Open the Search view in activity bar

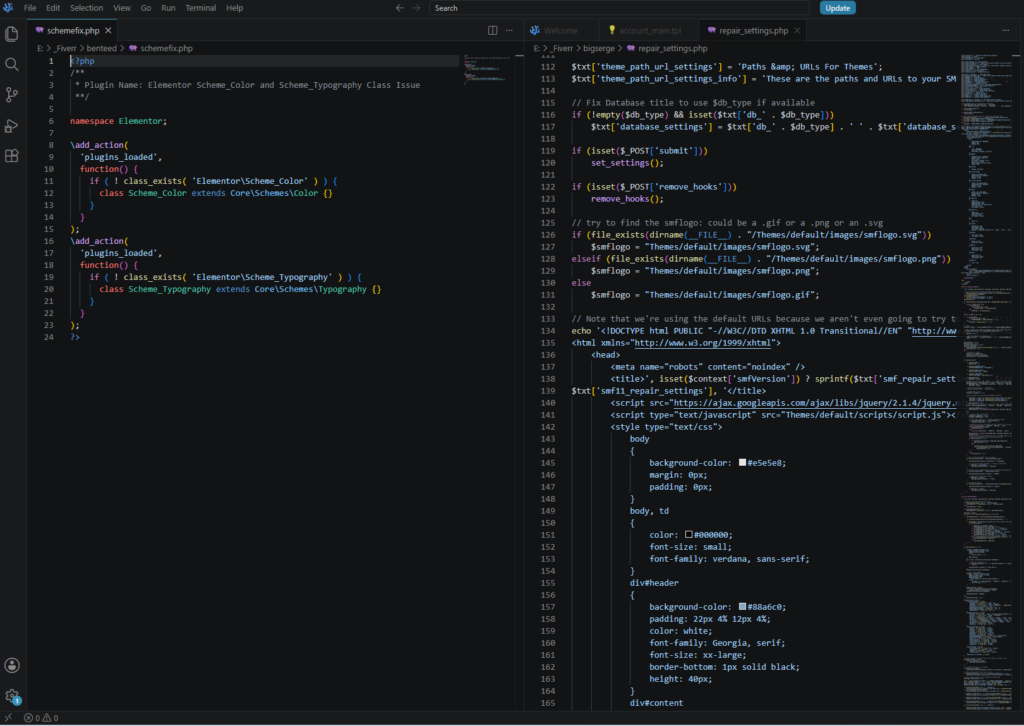click(12, 64)
